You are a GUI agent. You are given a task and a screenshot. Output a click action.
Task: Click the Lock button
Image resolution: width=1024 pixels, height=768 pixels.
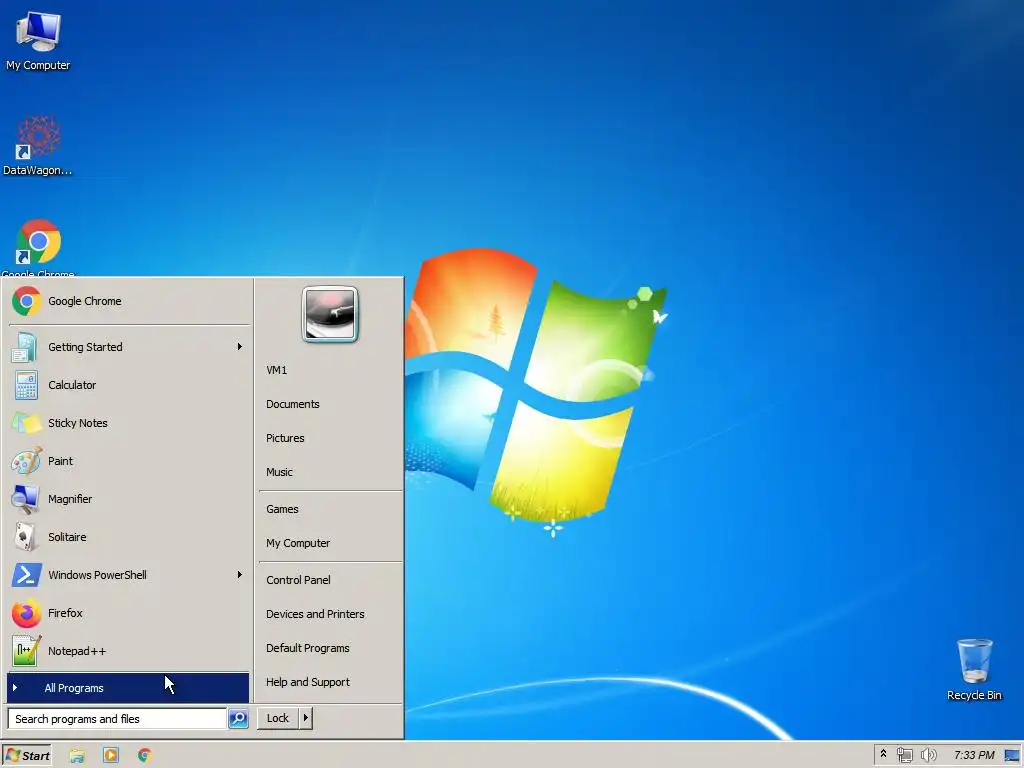click(278, 718)
